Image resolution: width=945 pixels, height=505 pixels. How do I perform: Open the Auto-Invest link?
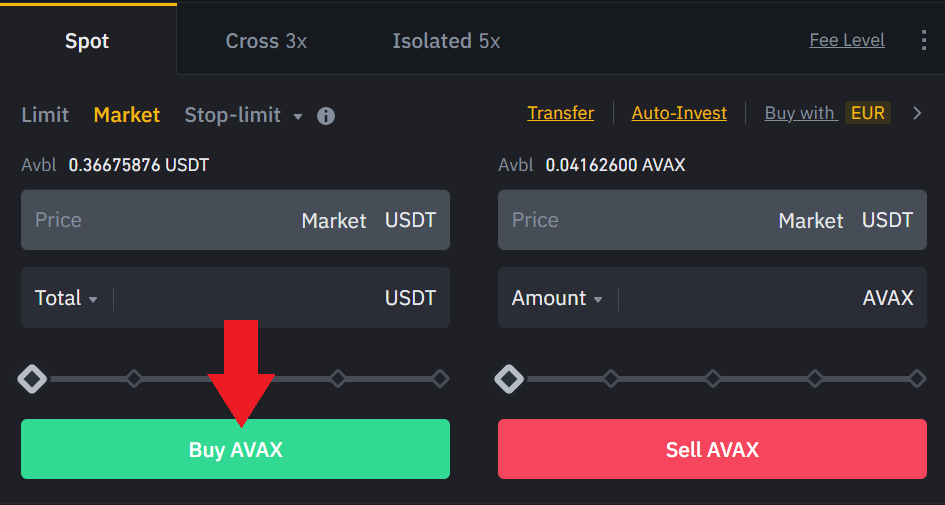coord(679,113)
